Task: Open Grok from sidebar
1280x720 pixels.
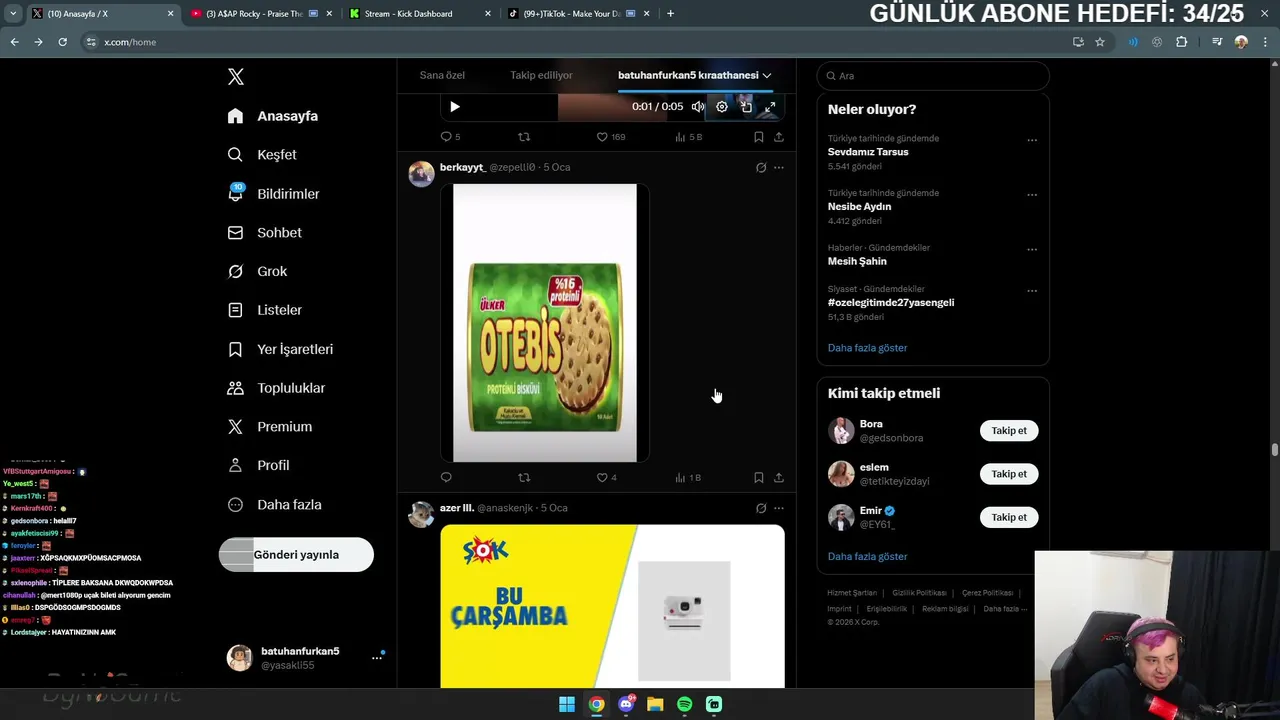Action: tap(257, 271)
